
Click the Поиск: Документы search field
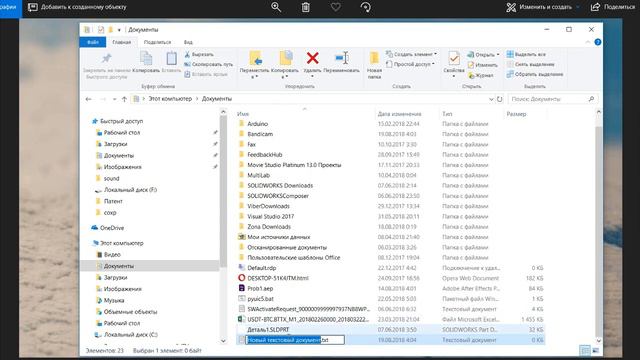pos(553,99)
